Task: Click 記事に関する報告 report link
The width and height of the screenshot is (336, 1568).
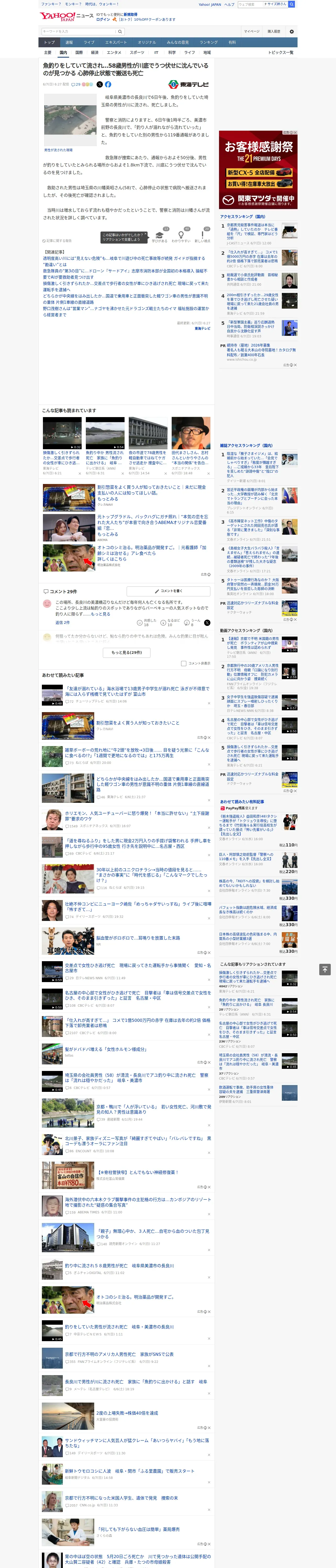Action: [57, 240]
